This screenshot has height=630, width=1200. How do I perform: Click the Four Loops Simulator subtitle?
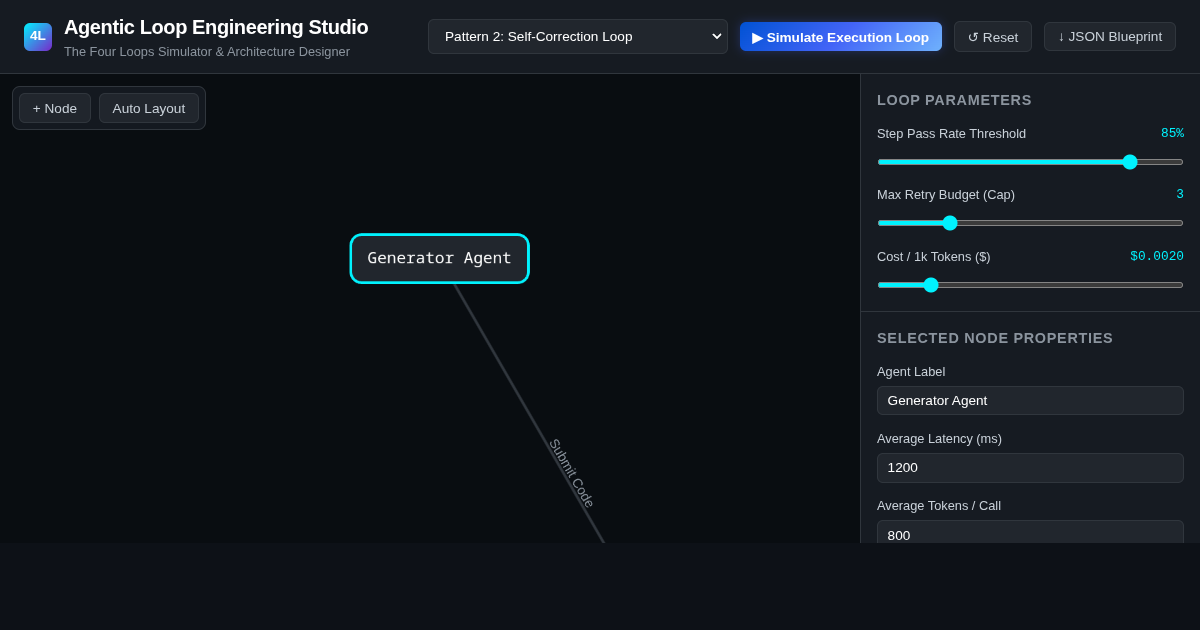[207, 52]
